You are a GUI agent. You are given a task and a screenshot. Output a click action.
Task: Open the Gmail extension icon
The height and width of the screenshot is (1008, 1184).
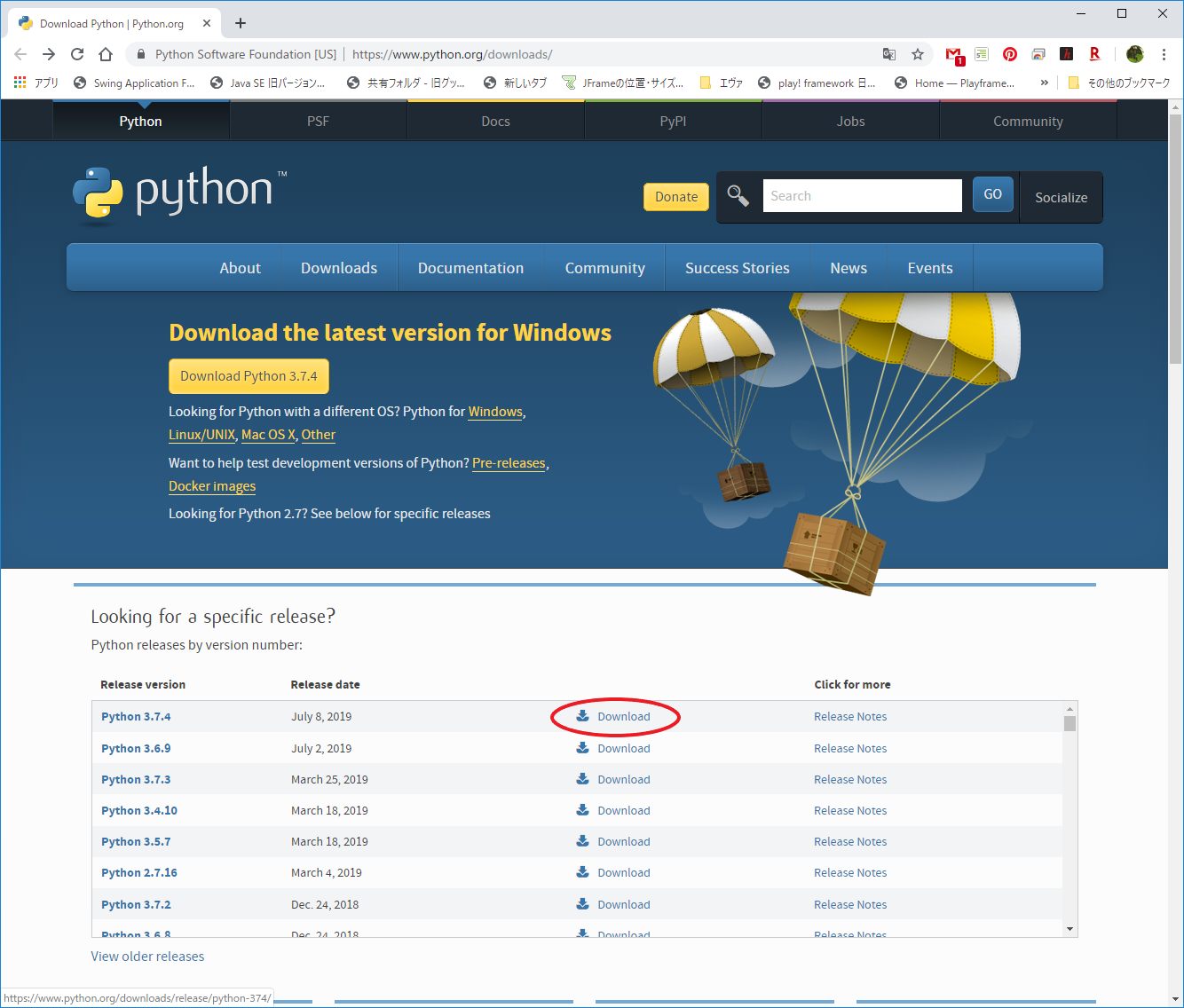tap(953, 55)
